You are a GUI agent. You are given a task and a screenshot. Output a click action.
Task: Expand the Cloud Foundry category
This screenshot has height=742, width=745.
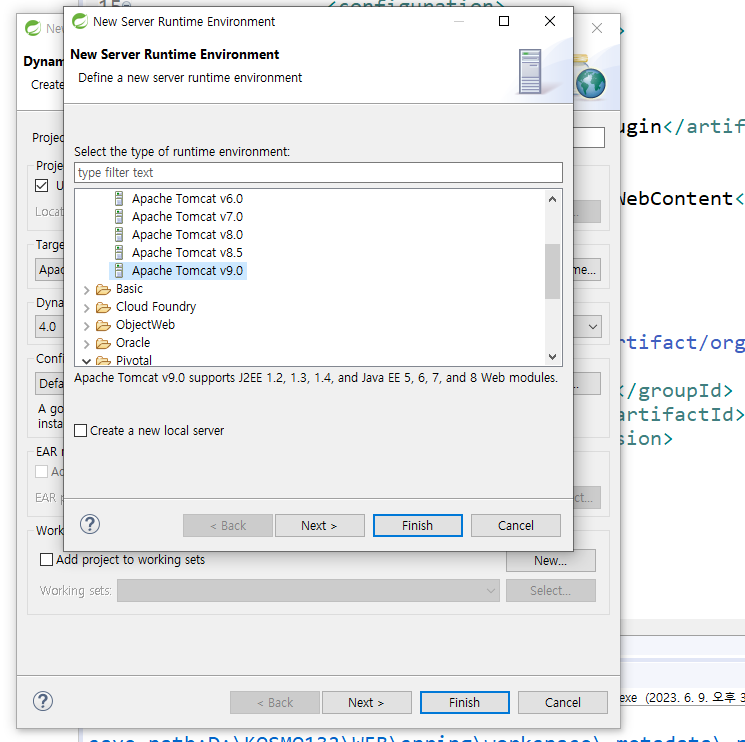click(x=86, y=308)
